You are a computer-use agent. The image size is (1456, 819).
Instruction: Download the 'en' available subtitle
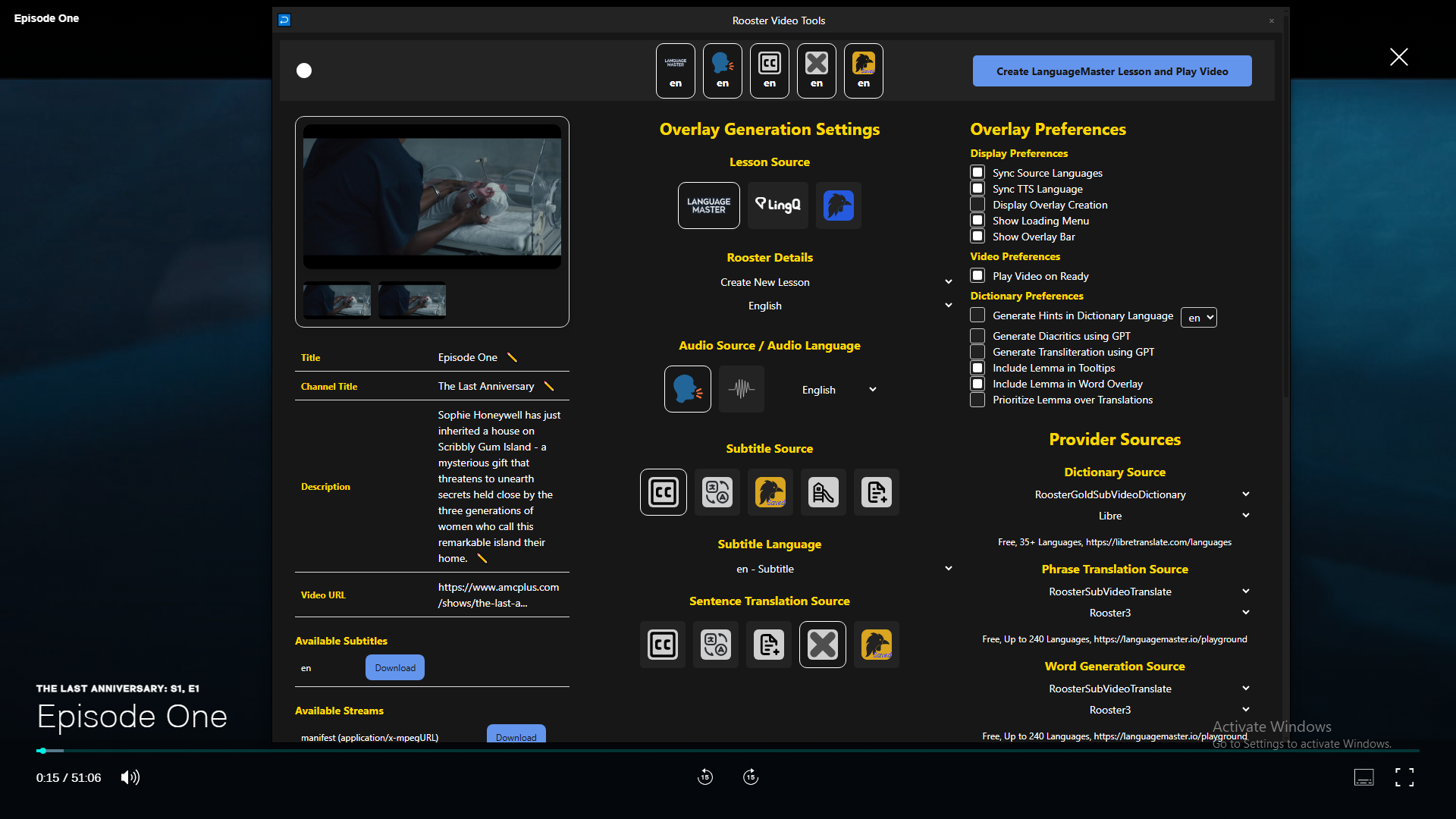tap(395, 668)
